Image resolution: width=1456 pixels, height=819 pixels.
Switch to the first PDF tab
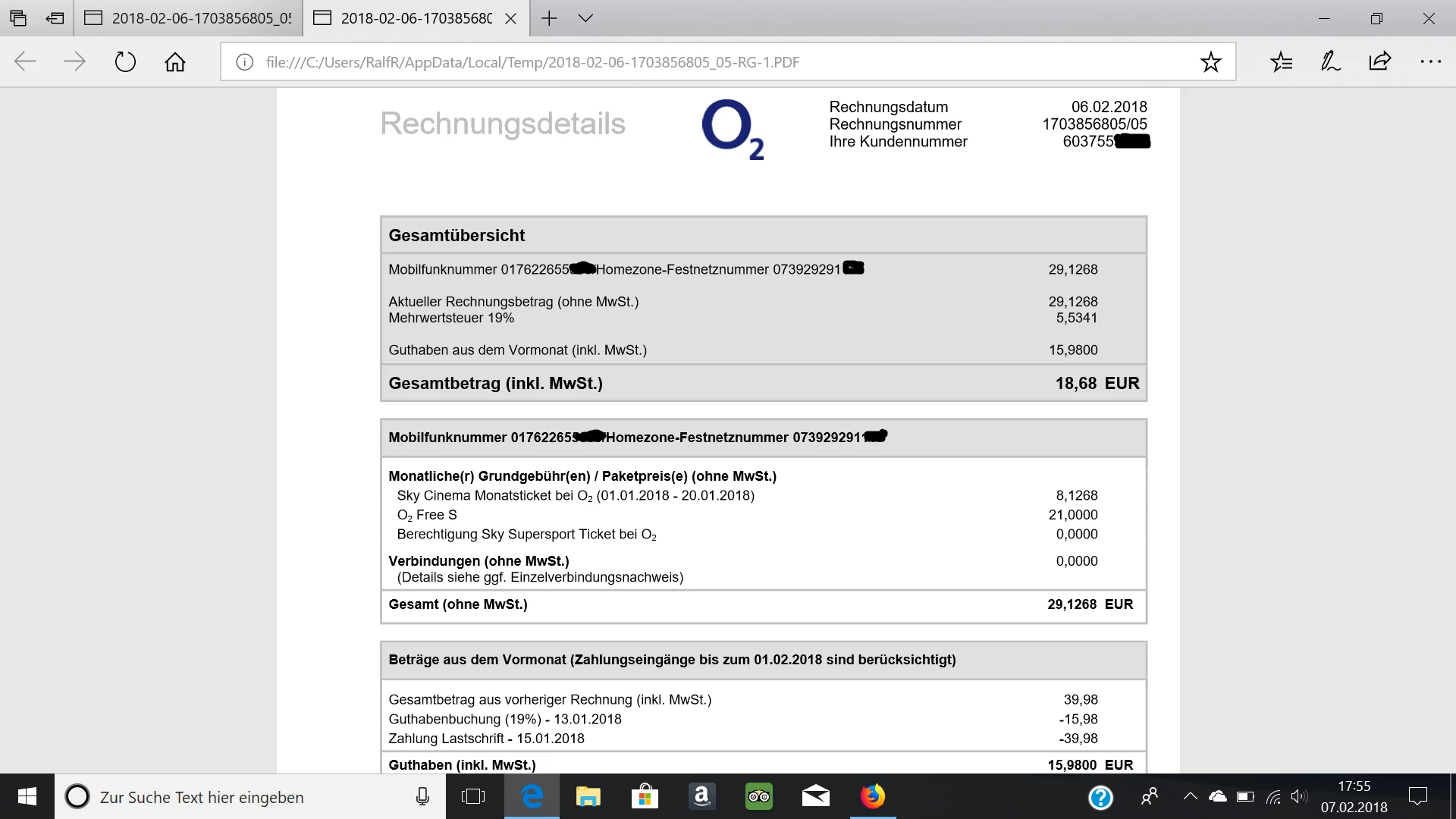tap(190, 18)
